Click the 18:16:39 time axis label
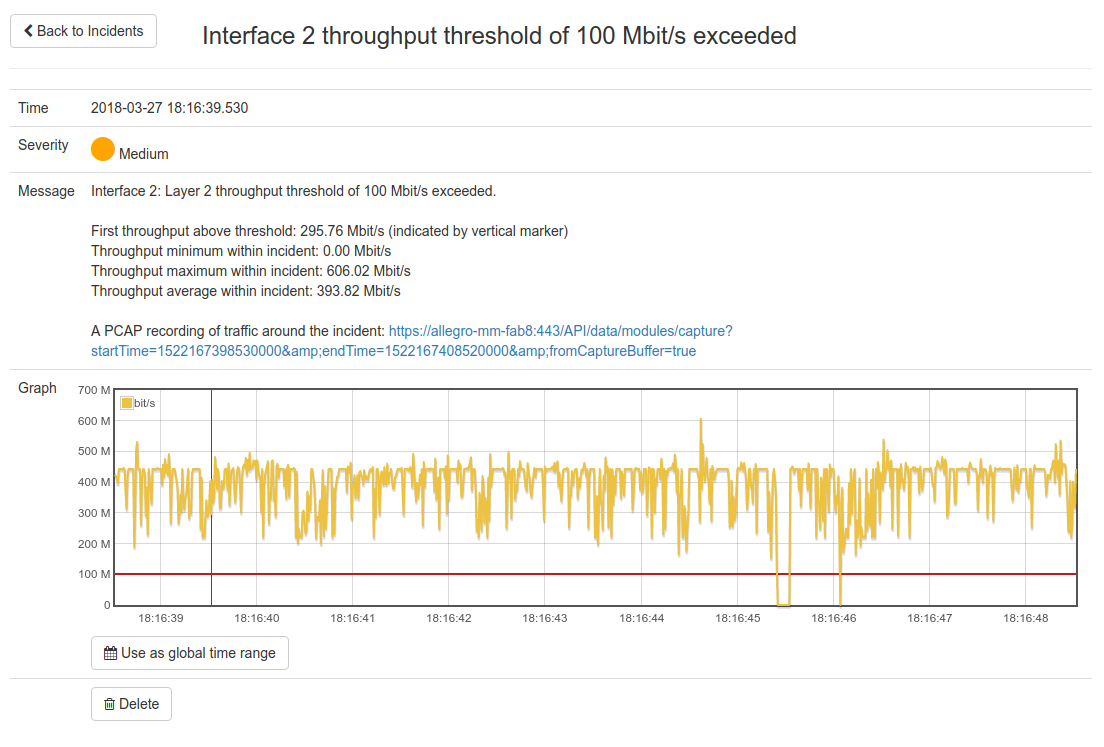1104x747 pixels. coord(161,619)
